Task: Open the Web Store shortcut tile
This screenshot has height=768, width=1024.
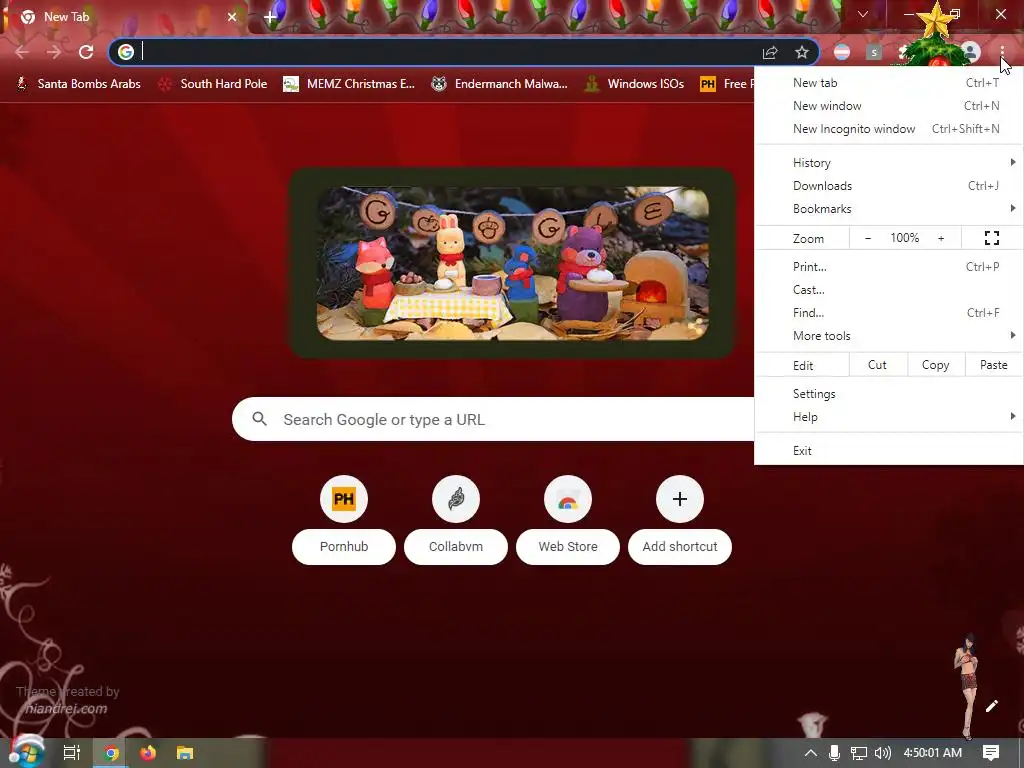Action: pyautogui.click(x=568, y=520)
